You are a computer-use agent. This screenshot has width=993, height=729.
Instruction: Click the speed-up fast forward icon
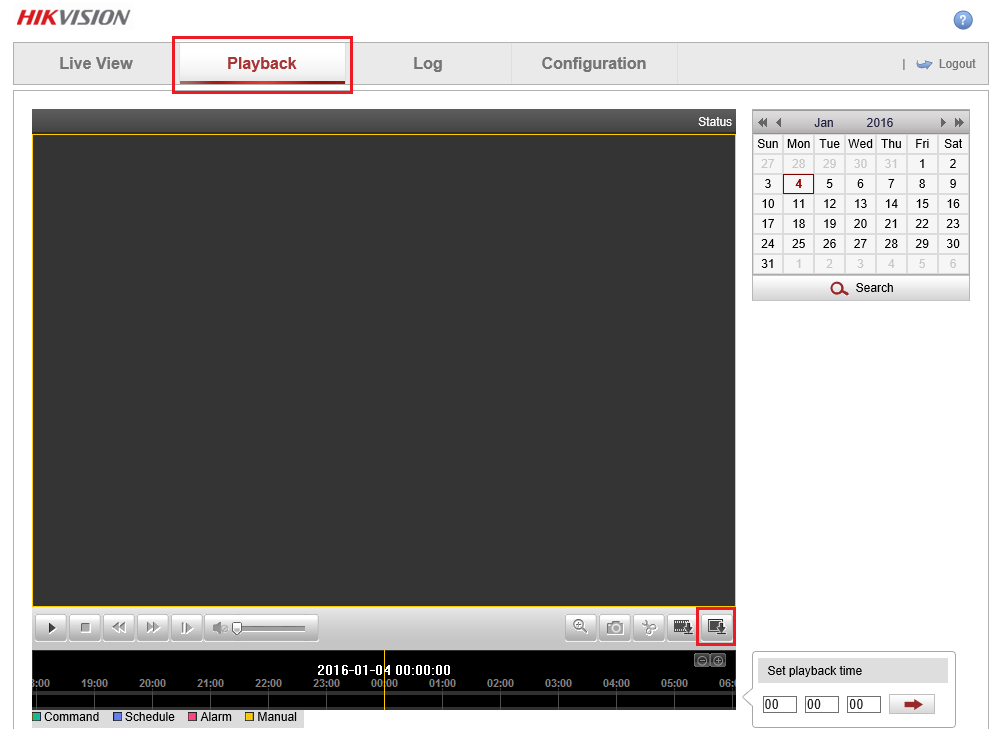click(x=153, y=628)
